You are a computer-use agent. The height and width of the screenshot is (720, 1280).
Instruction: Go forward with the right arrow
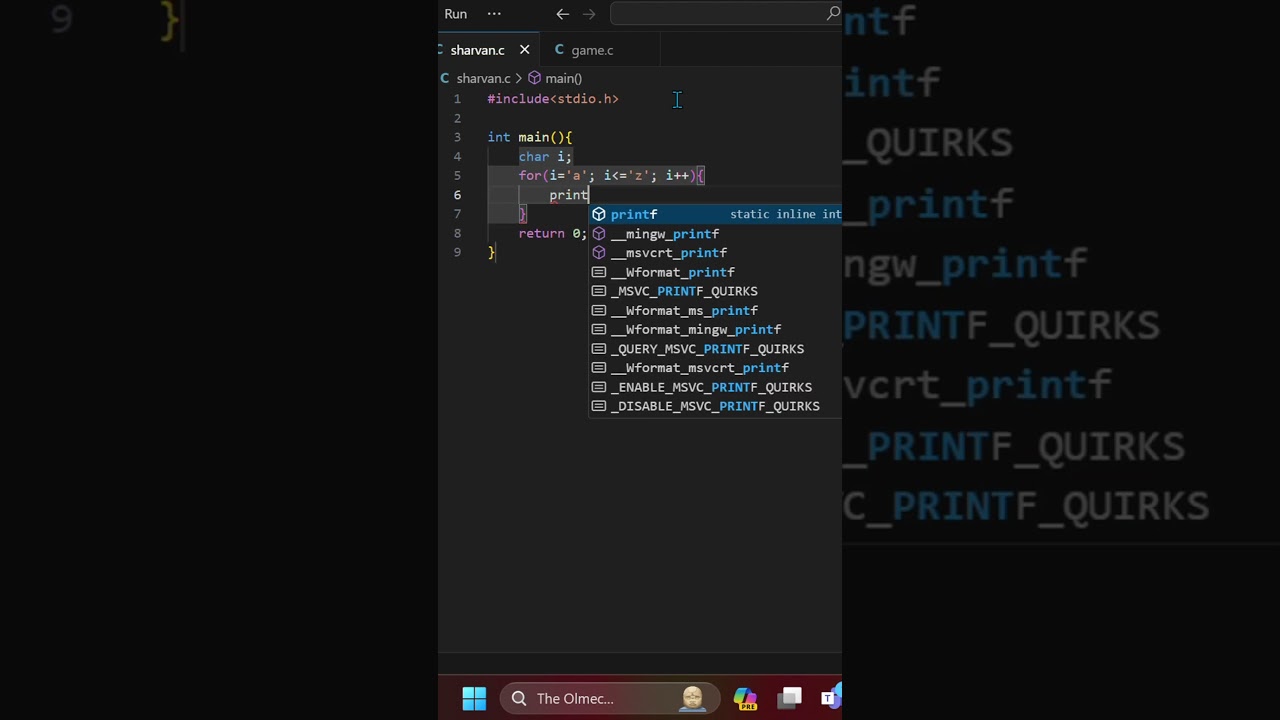point(589,14)
